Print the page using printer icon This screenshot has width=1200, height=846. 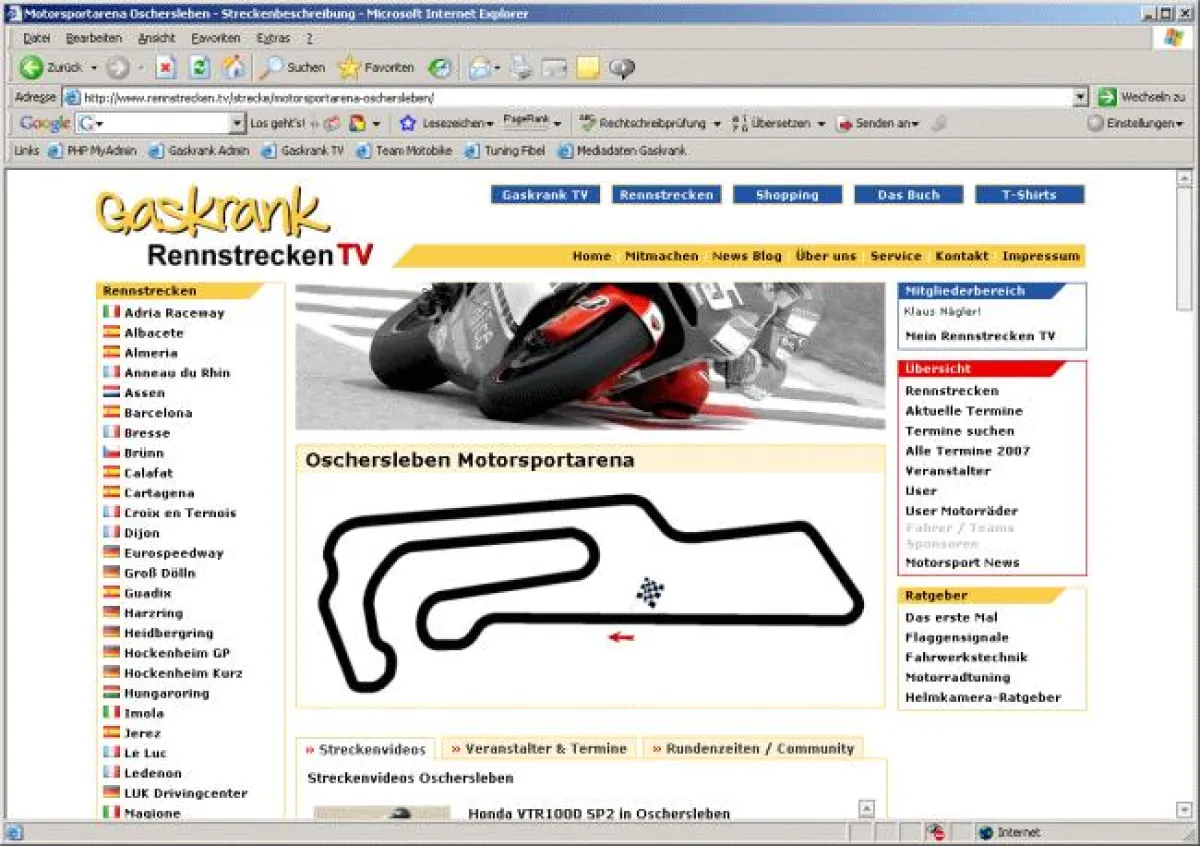click(521, 68)
